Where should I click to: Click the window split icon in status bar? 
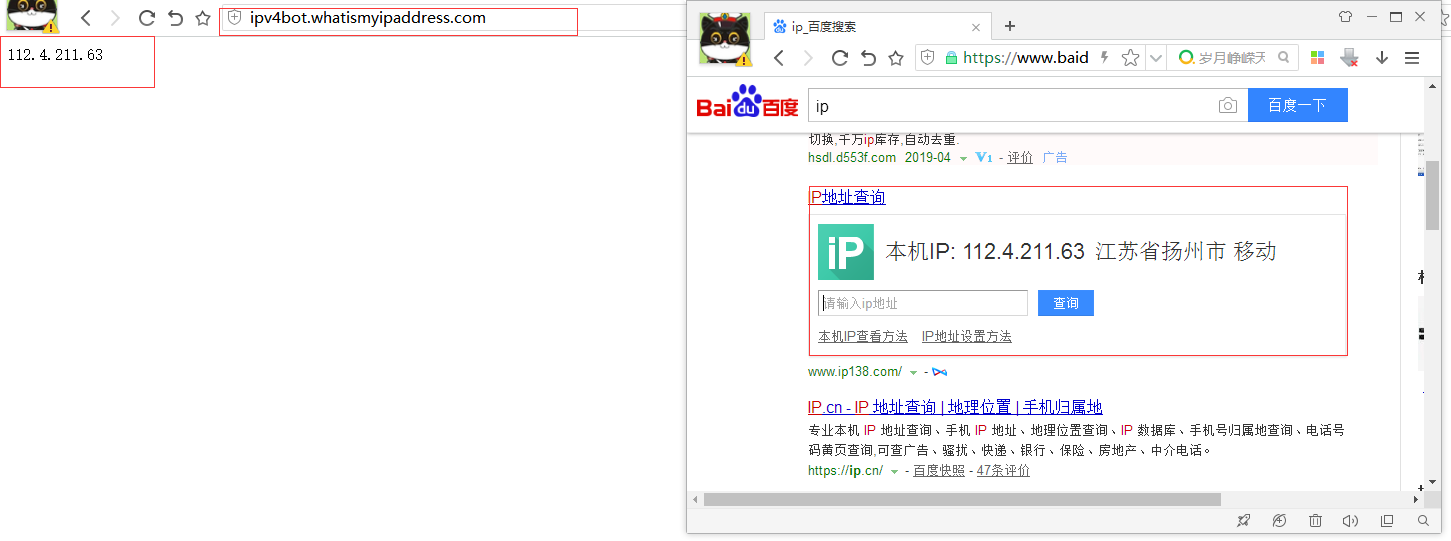pyautogui.click(x=1387, y=521)
